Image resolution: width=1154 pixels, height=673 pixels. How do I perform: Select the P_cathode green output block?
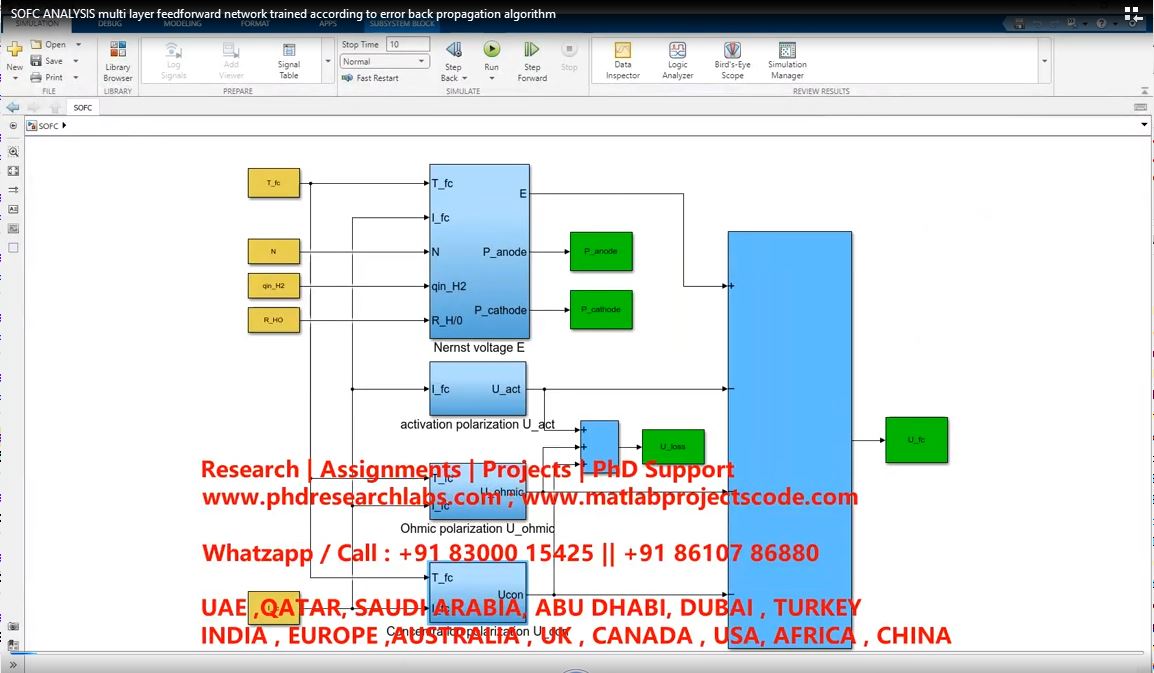pyautogui.click(x=601, y=309)
